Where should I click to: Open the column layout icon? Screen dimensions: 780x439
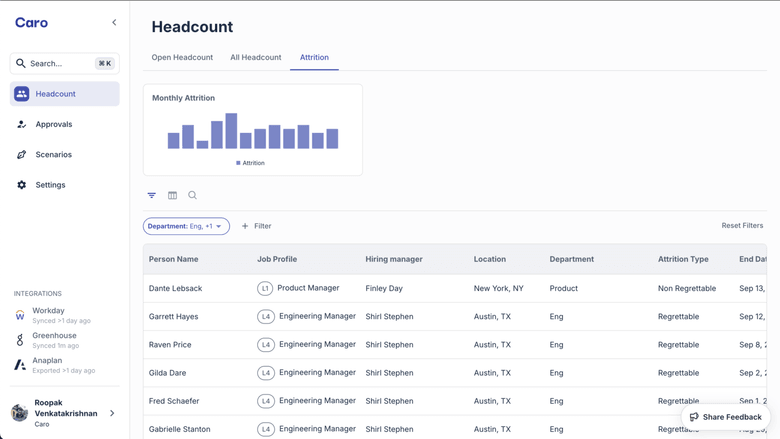point(172,196)
